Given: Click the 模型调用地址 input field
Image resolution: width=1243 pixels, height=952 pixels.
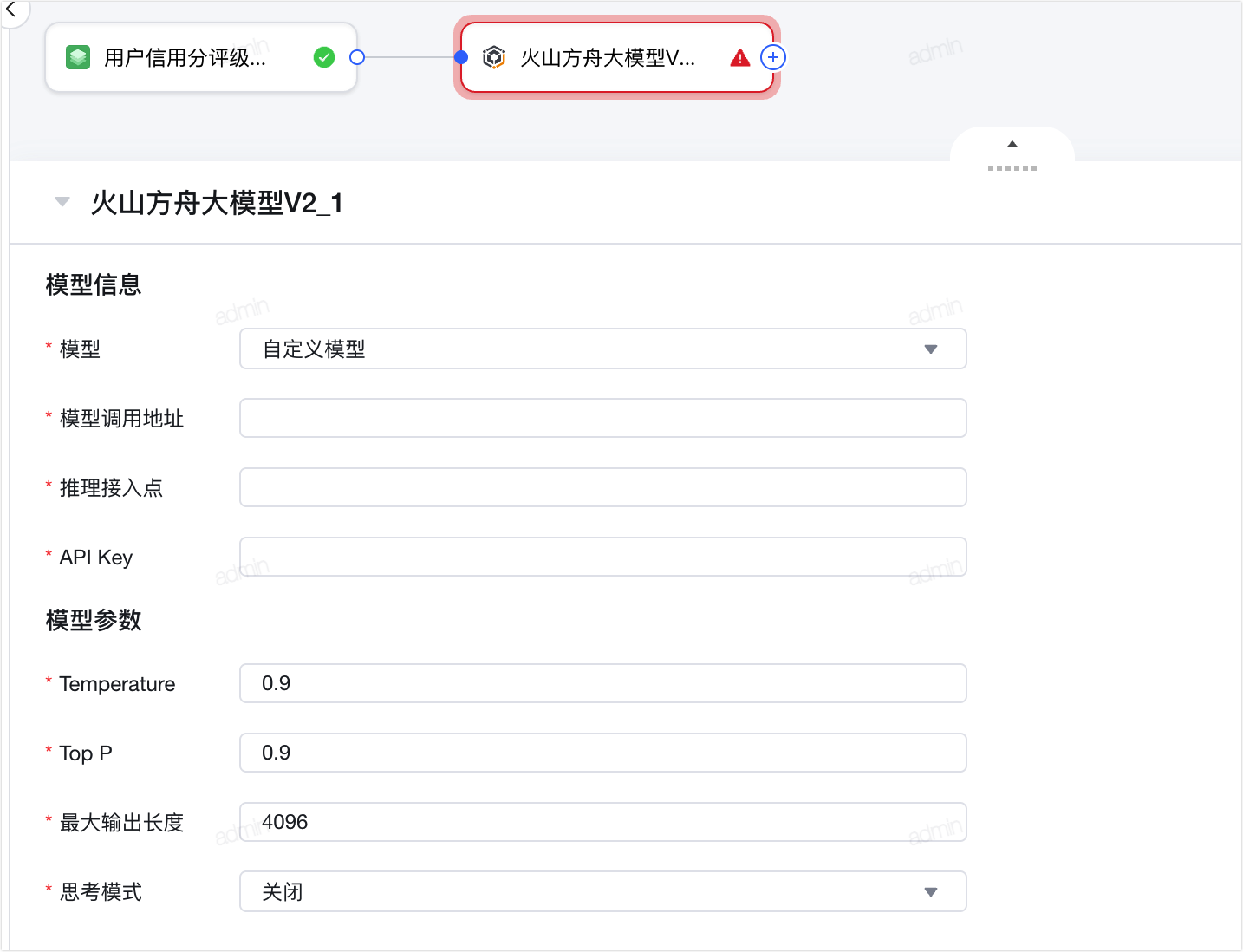Looking at the screenshot, I should [x=603, y=418].
